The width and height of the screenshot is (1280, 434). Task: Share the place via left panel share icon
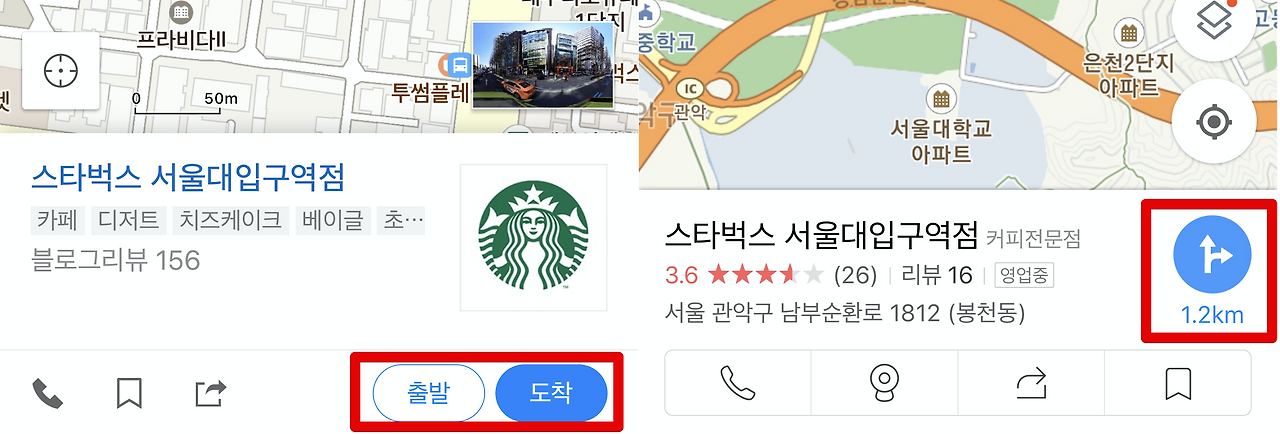[x=210, y=393]
